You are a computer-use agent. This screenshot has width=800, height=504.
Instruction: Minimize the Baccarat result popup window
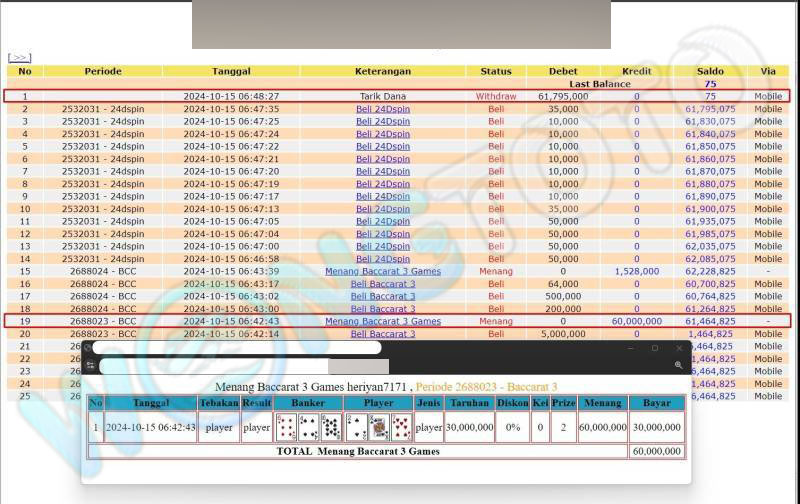point(630,348)
